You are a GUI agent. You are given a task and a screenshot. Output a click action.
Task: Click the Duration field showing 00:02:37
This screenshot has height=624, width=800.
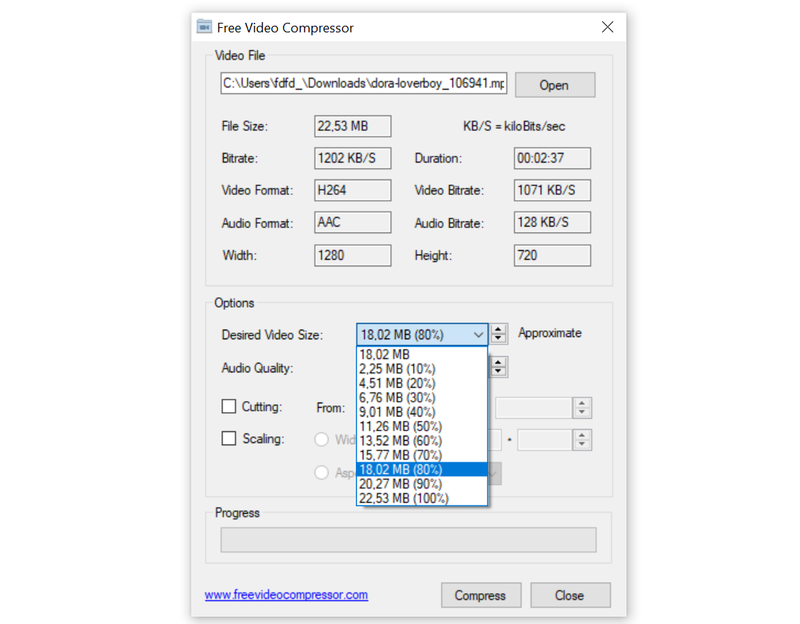coord(552,158)
